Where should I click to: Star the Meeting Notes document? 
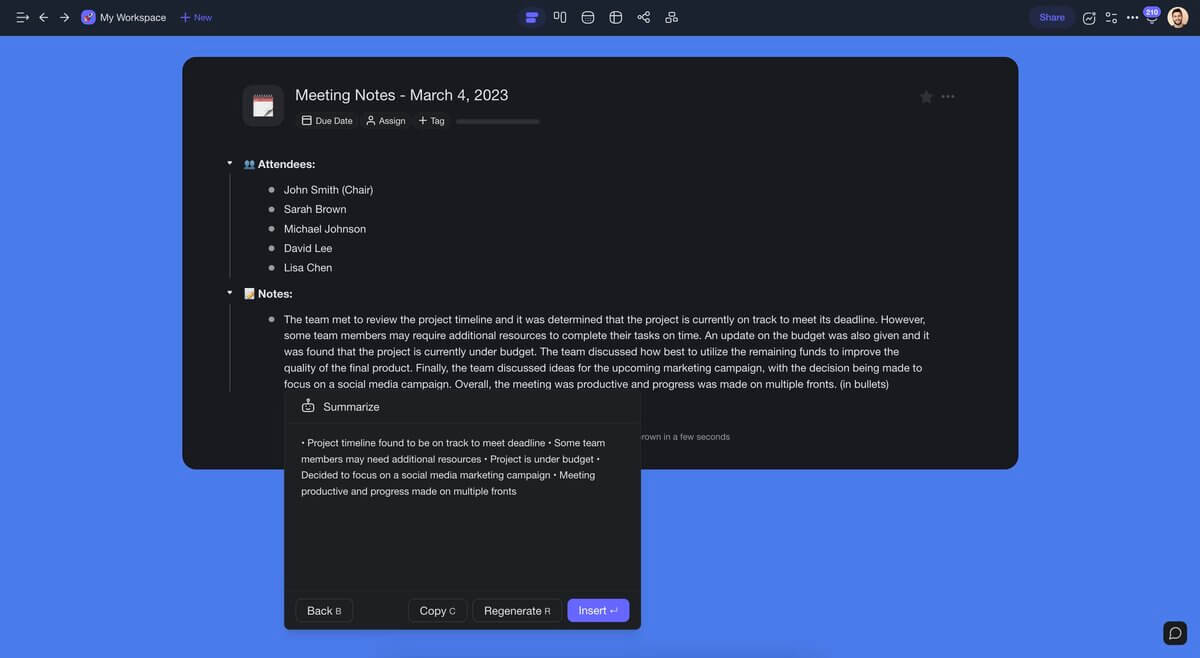925,96
